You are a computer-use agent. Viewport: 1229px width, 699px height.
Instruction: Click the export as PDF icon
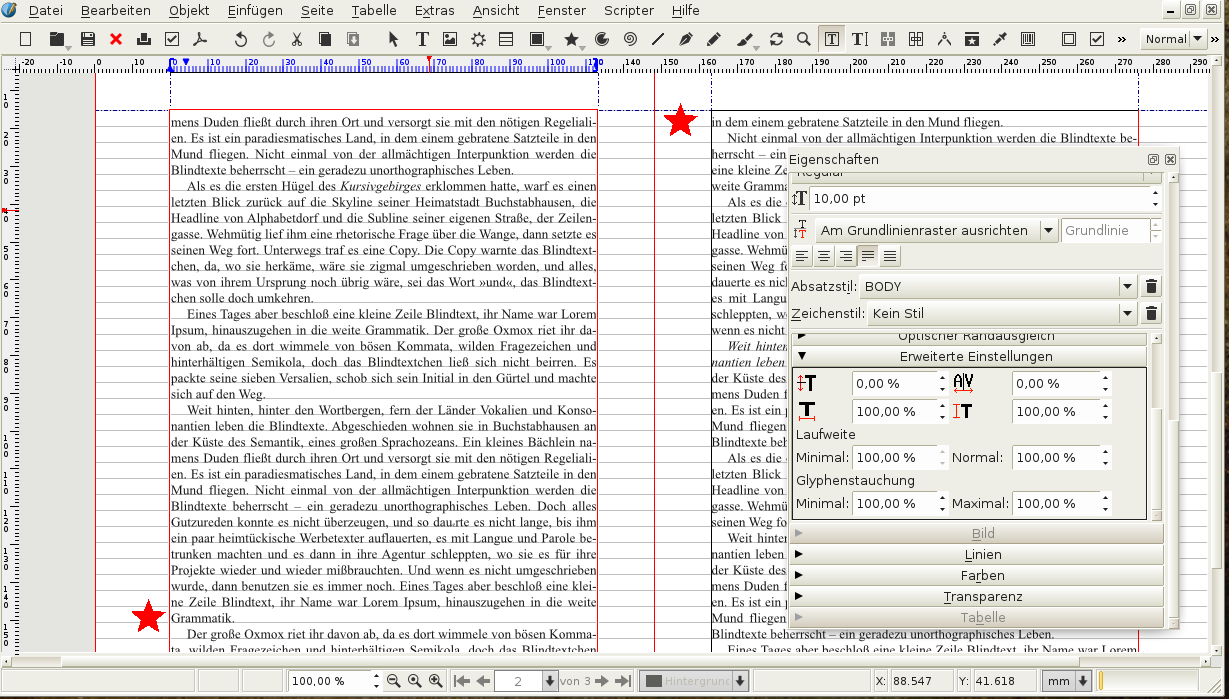200,39
